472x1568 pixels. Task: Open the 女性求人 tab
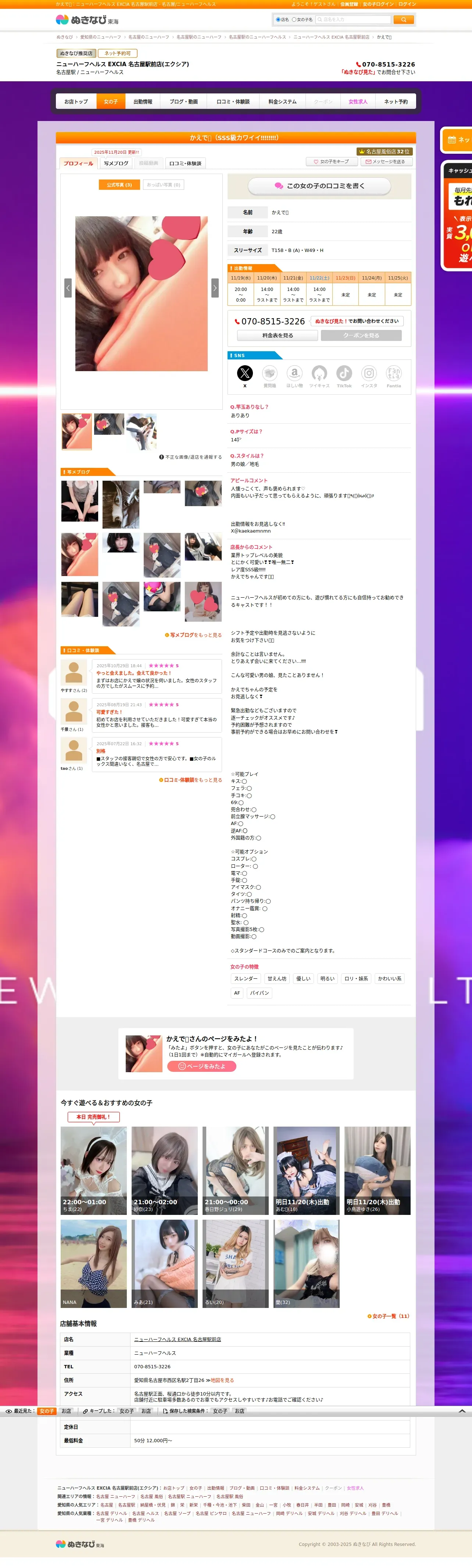(x=358, y=102)
